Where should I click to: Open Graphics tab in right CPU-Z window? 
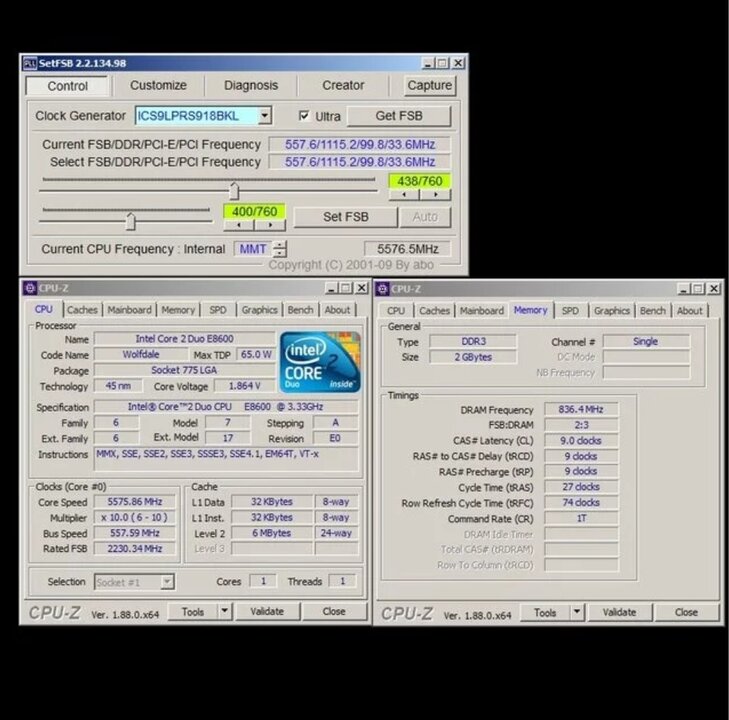click(x=612, y=311)
